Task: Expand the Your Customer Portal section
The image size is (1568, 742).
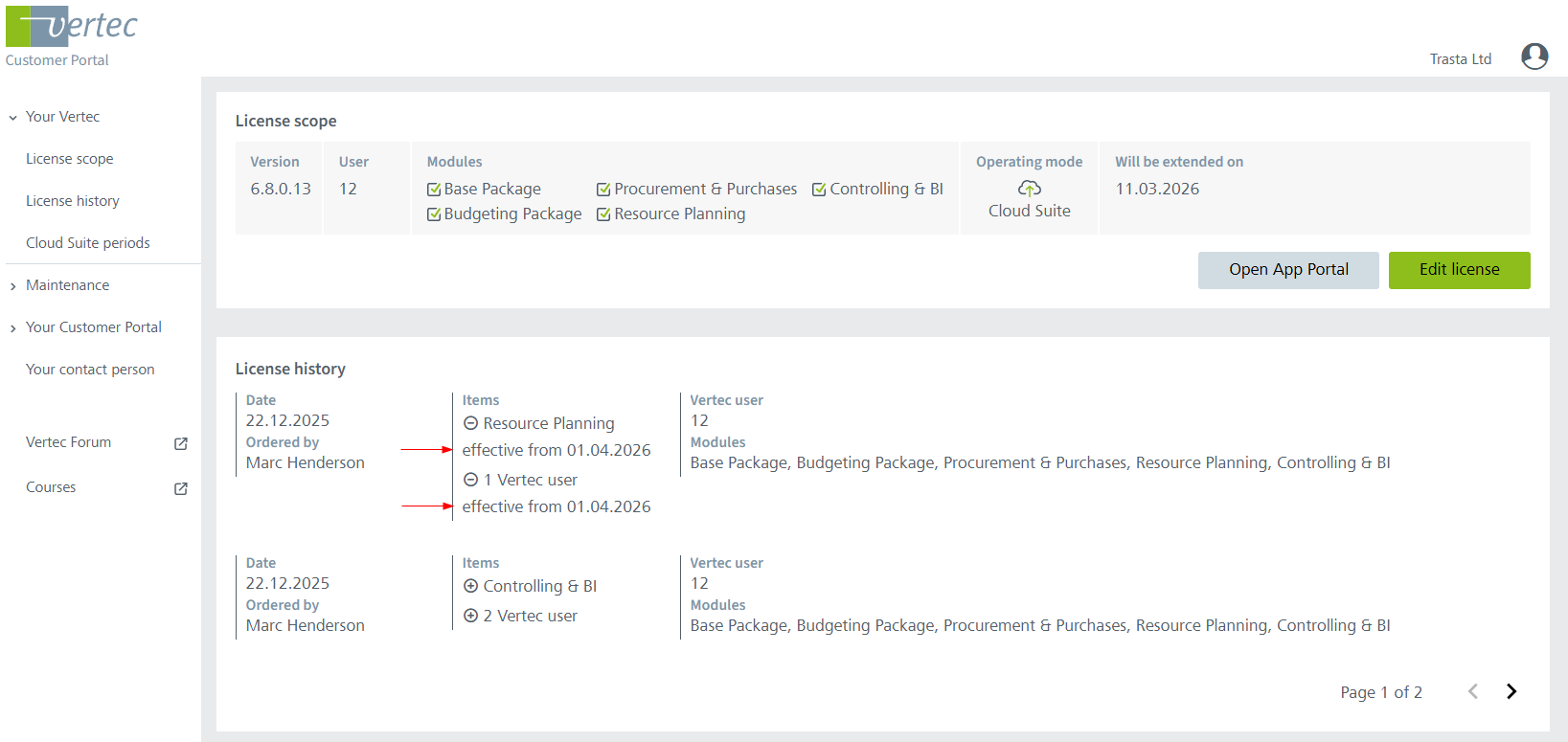Action: click(x=13, y=328)
